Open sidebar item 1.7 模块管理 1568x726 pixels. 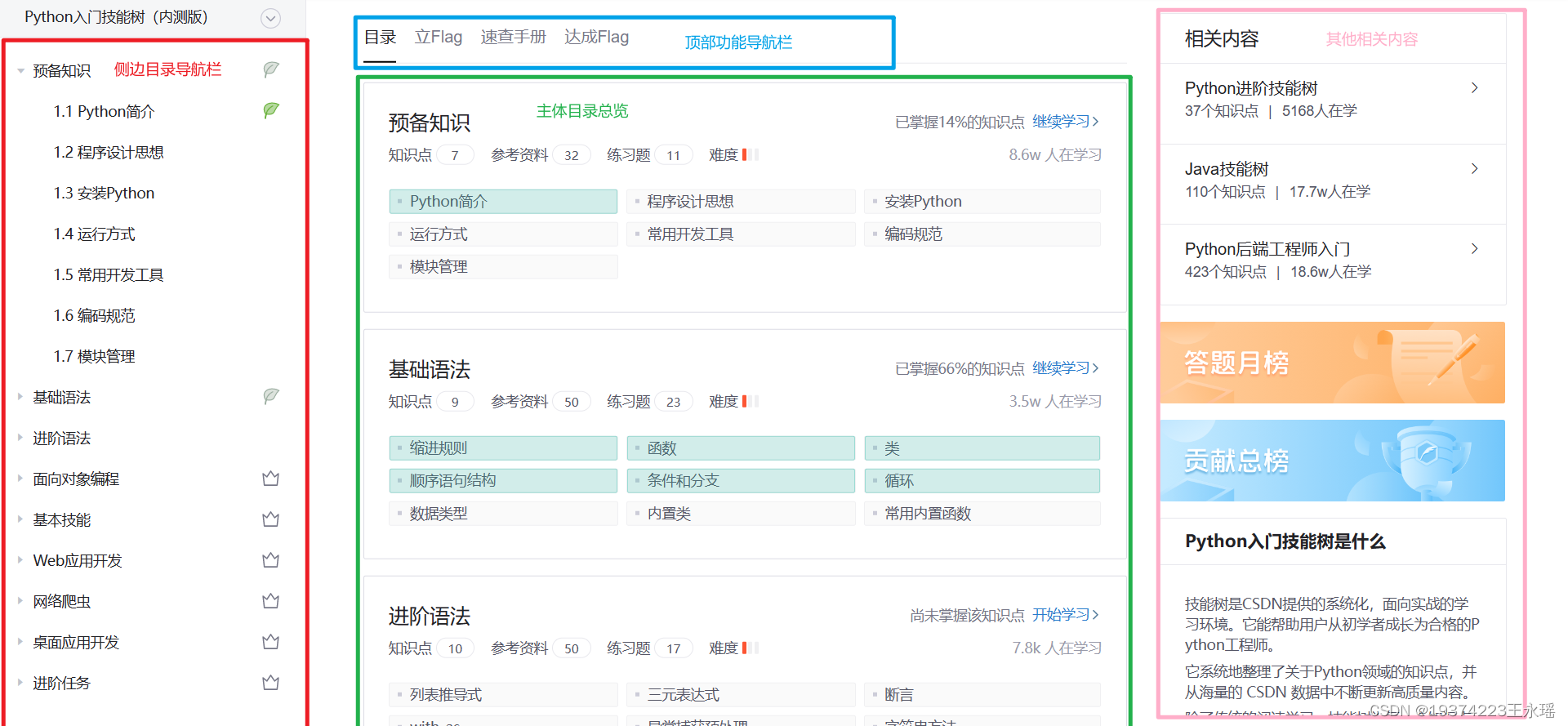[x=95, y=357]
